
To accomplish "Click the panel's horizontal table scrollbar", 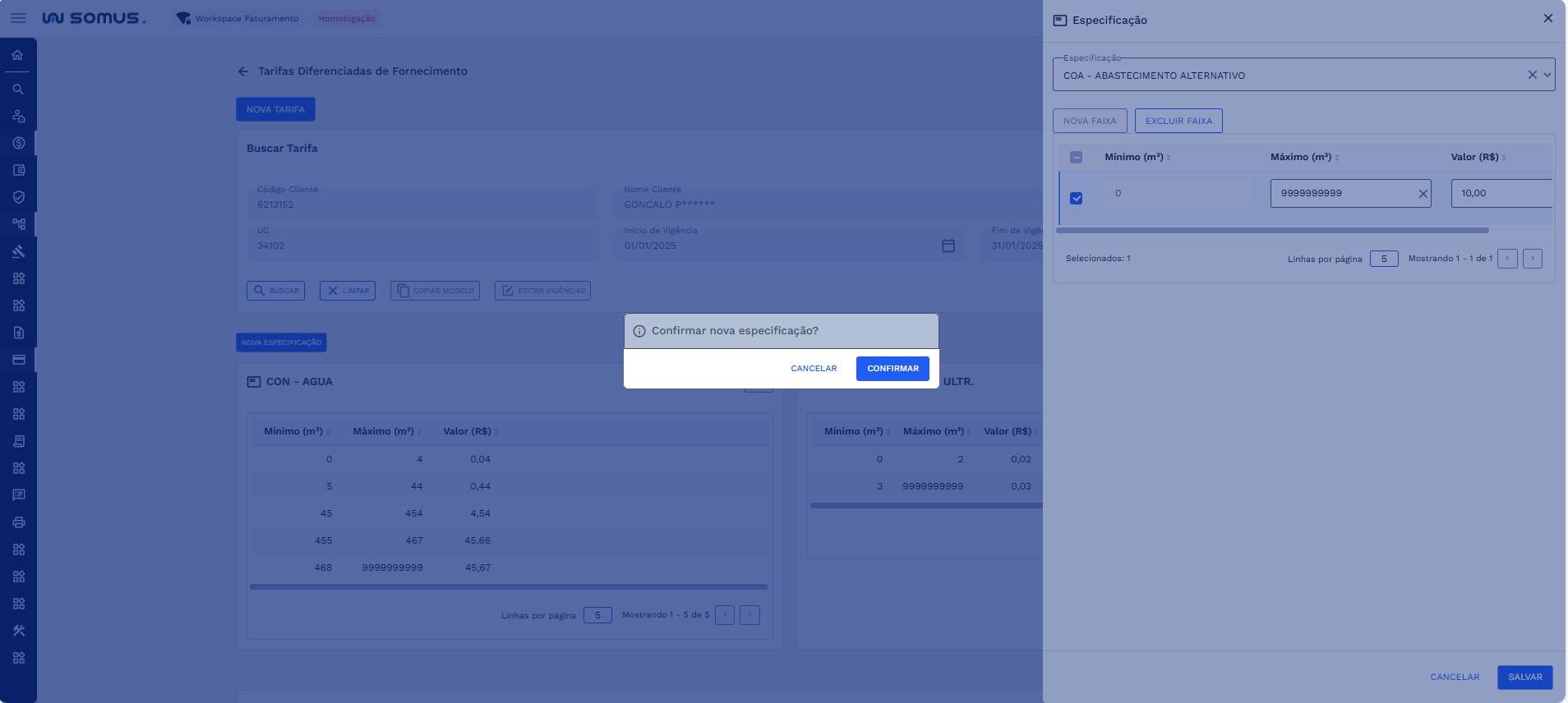I will [x=1272, y=231].
